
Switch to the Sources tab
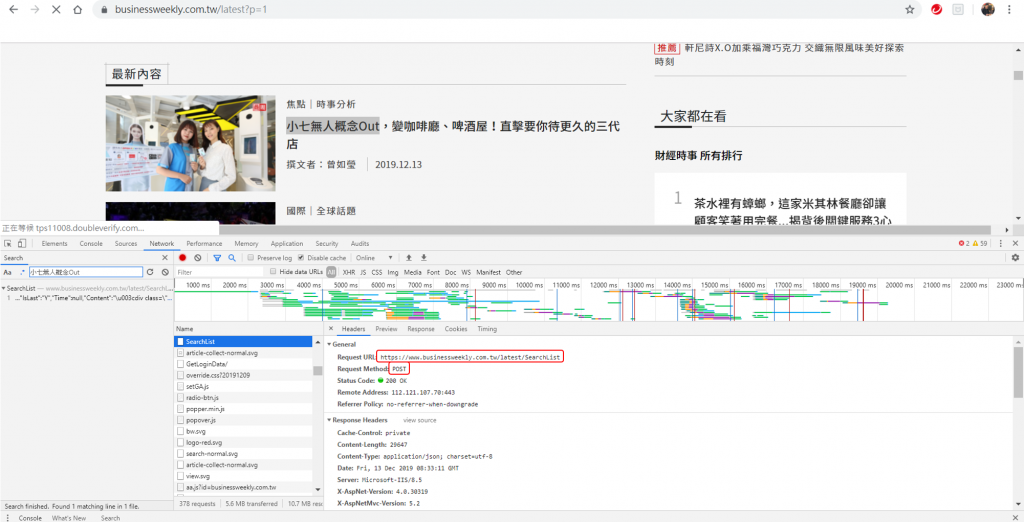pos(126,244)
